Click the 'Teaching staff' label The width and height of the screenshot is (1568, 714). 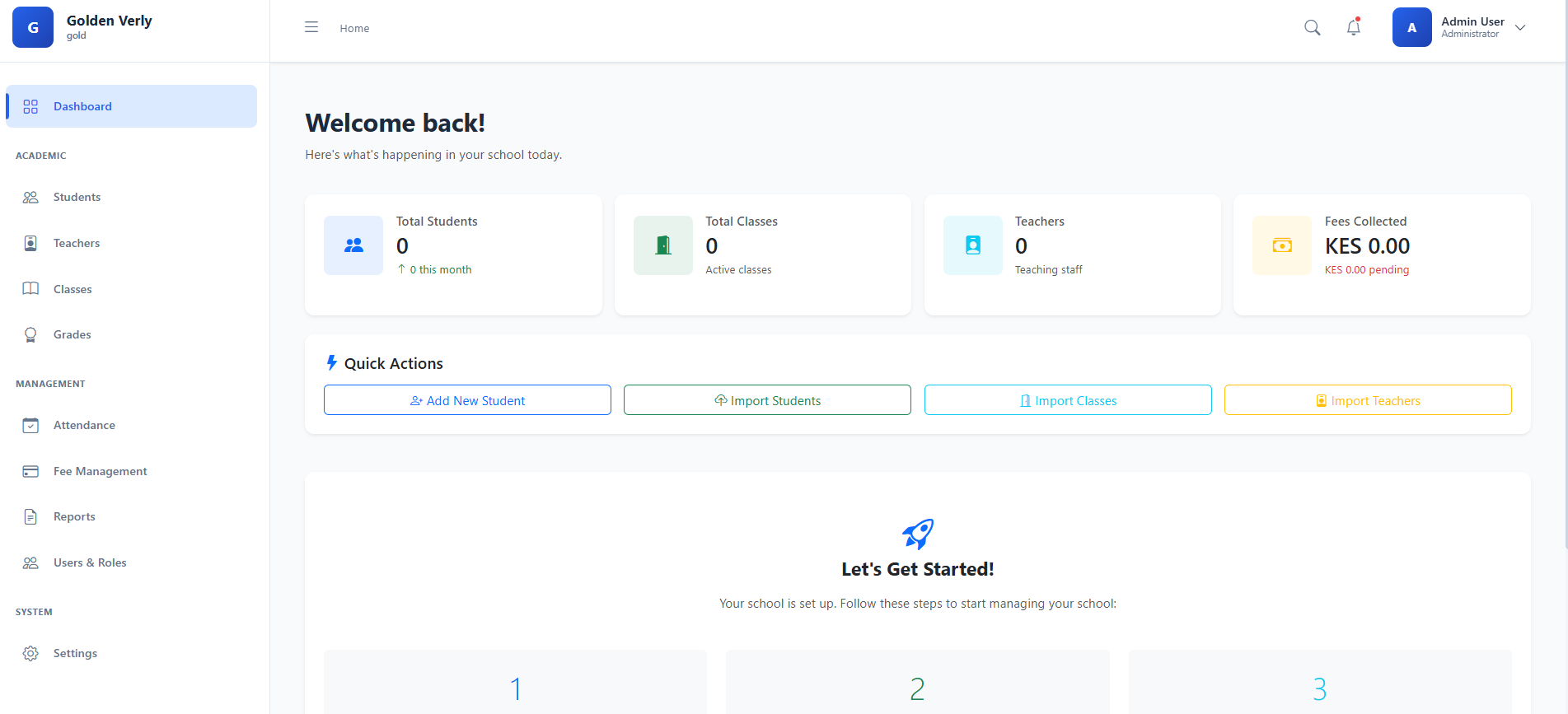coord(1049,270)
